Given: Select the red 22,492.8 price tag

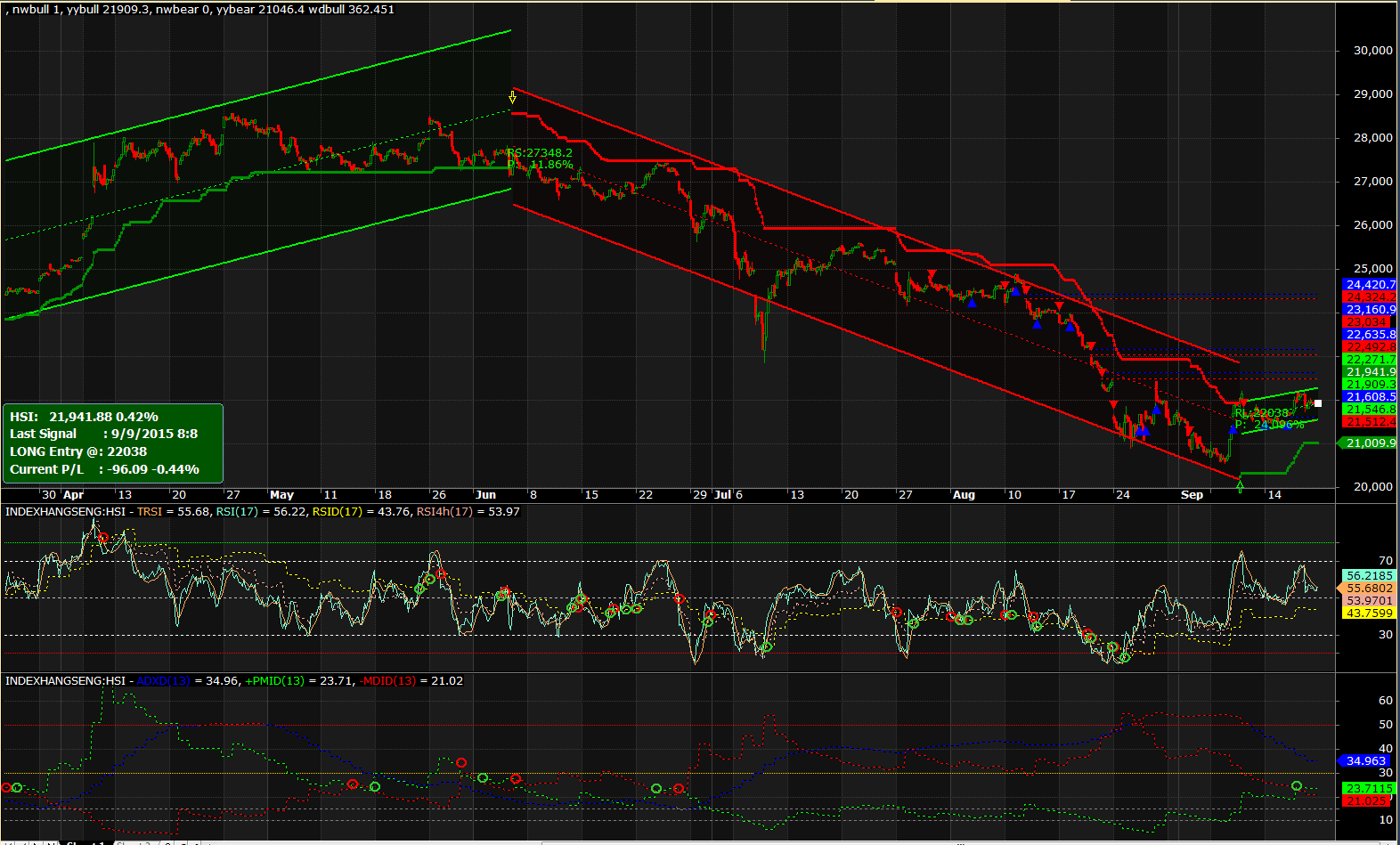Looking at the screenshot, I should (1370, 346).
